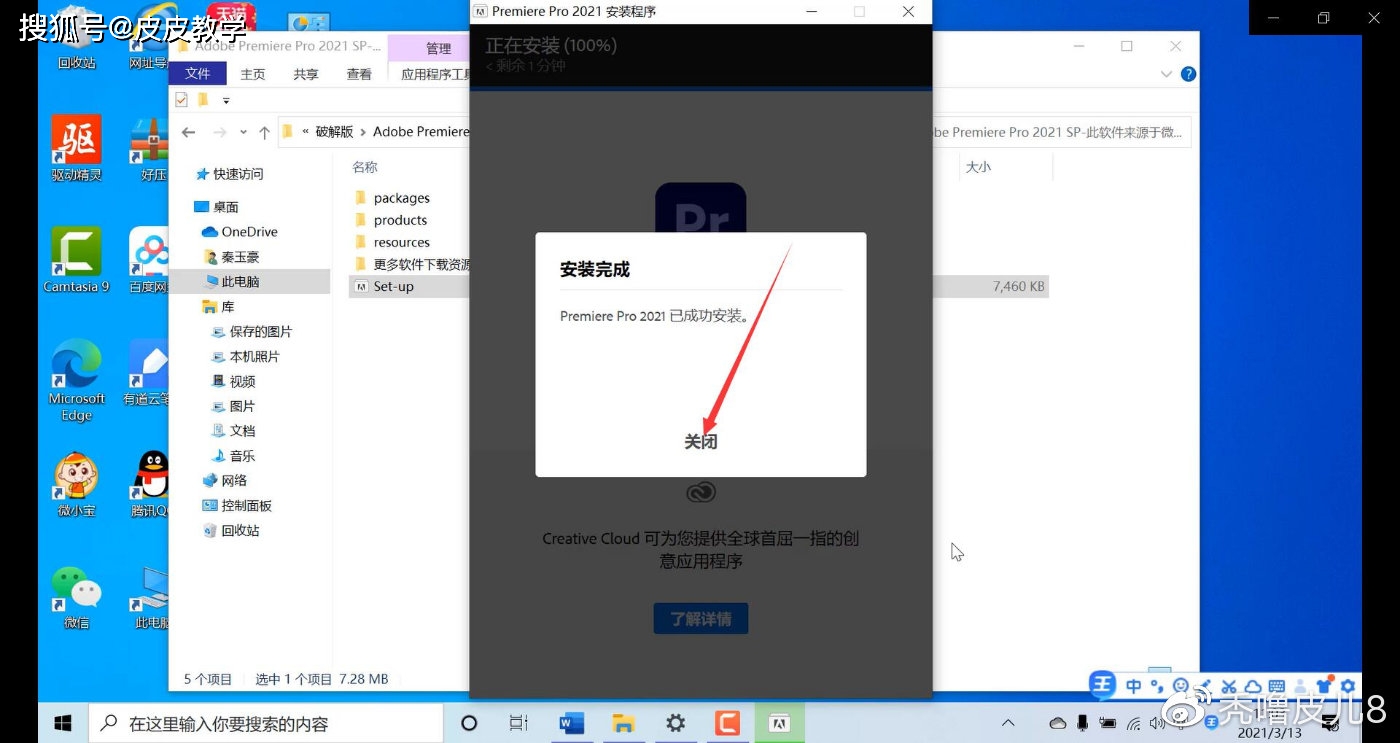Open 腾讯QQ penguin desktop icon
The height and width of the screenshot is (743, 1400).
(152, 484)
